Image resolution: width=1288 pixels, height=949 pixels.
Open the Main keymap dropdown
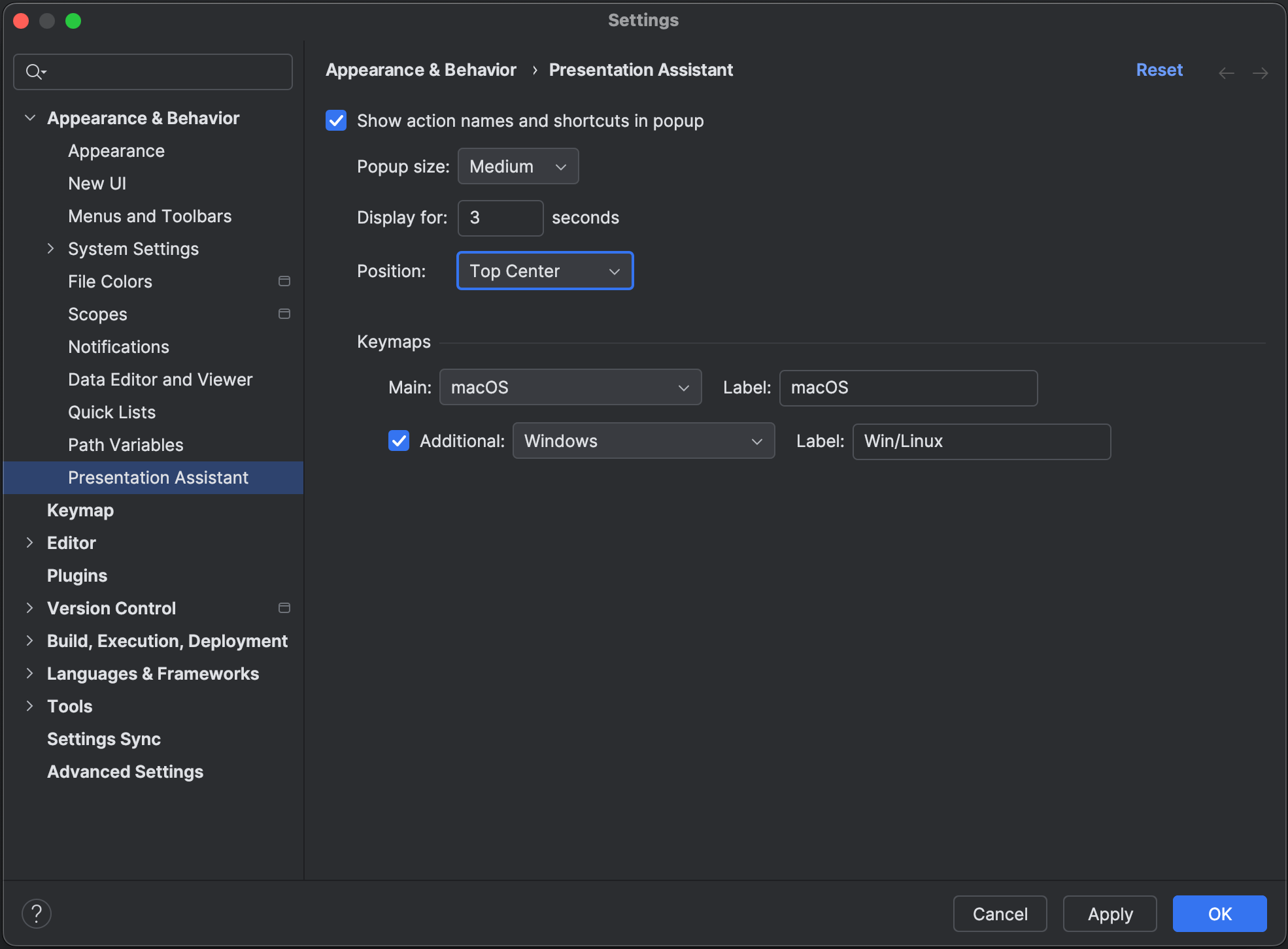pyautogui.click(x=569, y=387)
